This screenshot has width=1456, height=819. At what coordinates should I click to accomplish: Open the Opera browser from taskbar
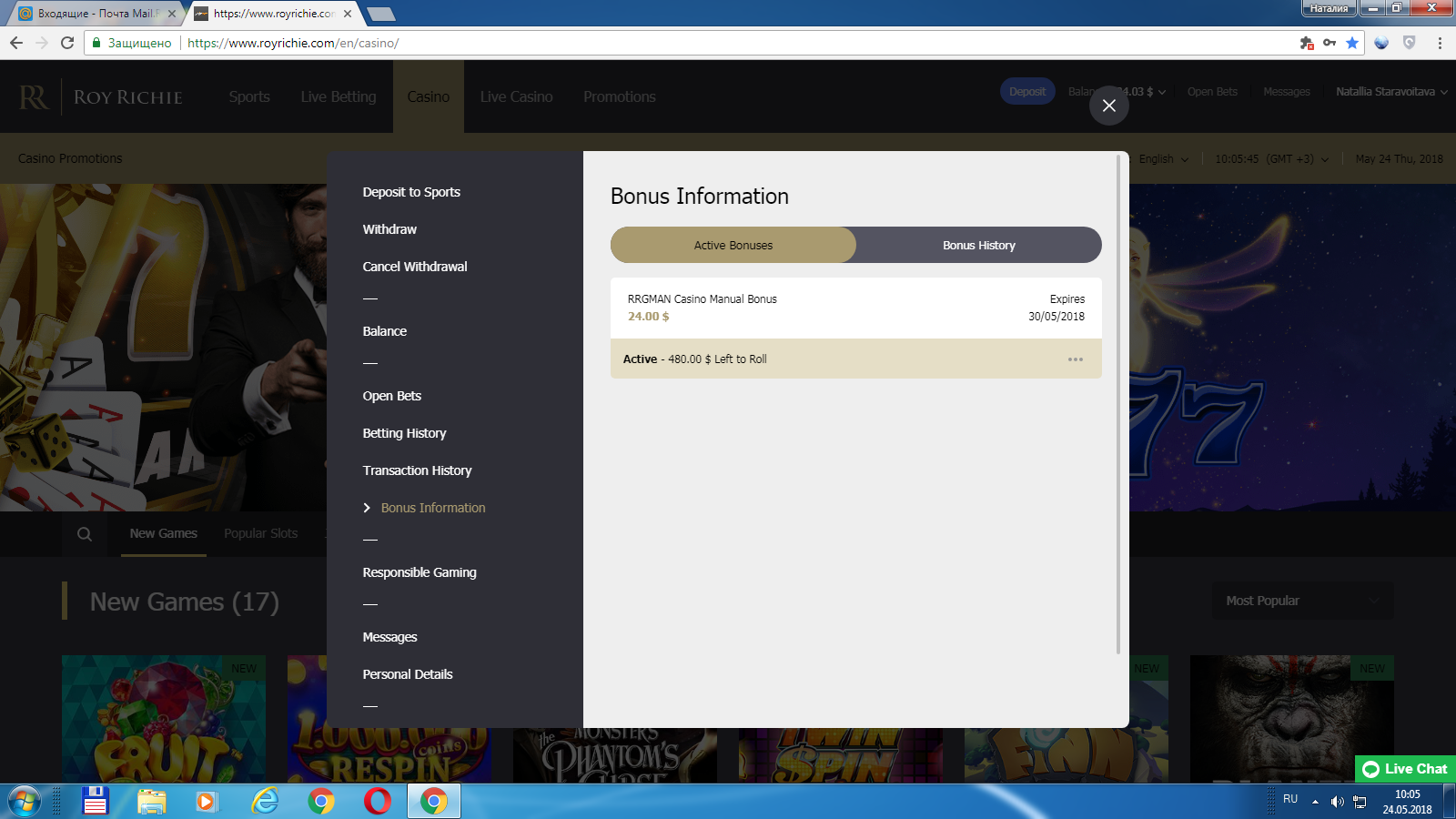377,801
